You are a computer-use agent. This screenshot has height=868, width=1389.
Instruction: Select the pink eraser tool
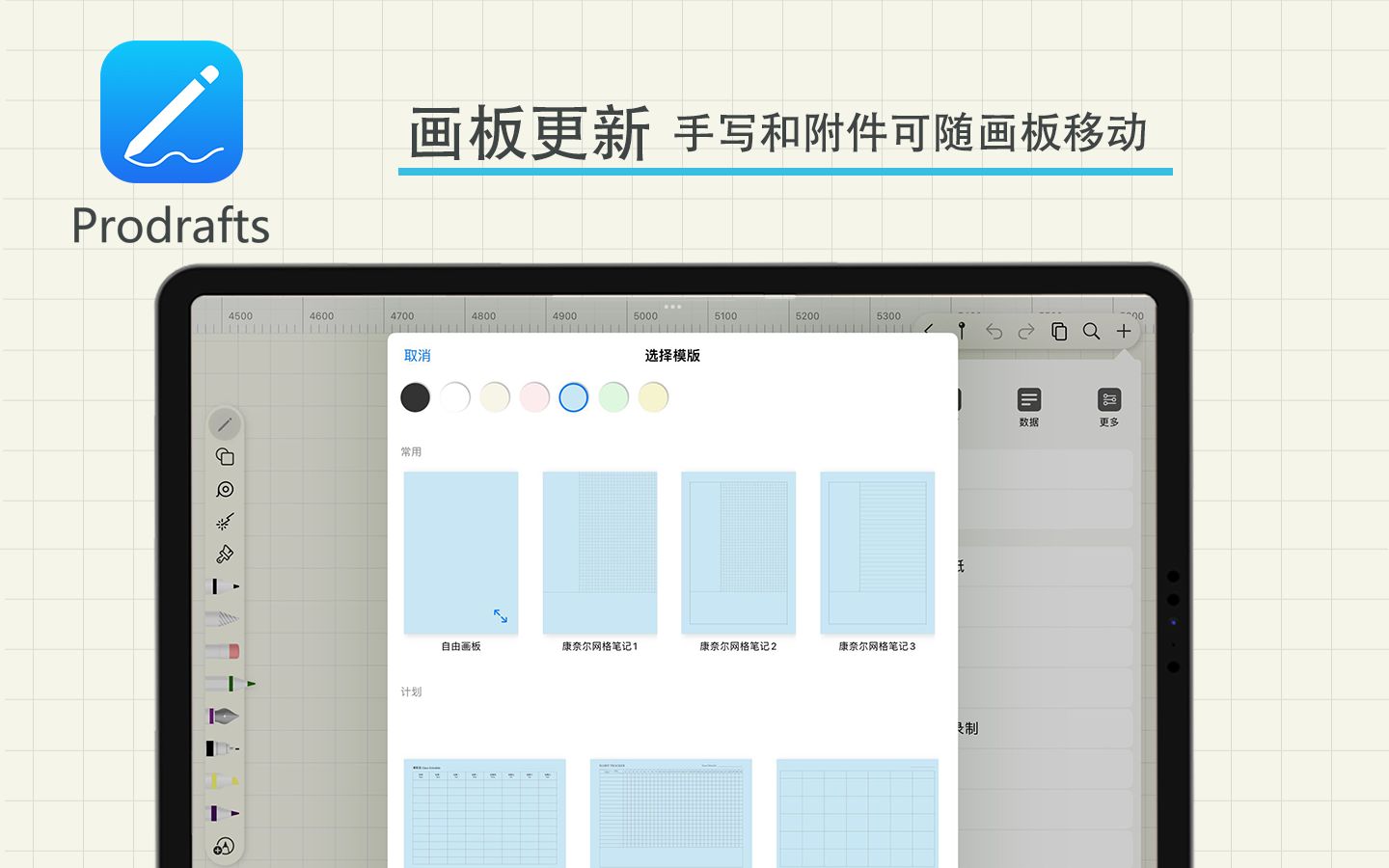[222, 651]
